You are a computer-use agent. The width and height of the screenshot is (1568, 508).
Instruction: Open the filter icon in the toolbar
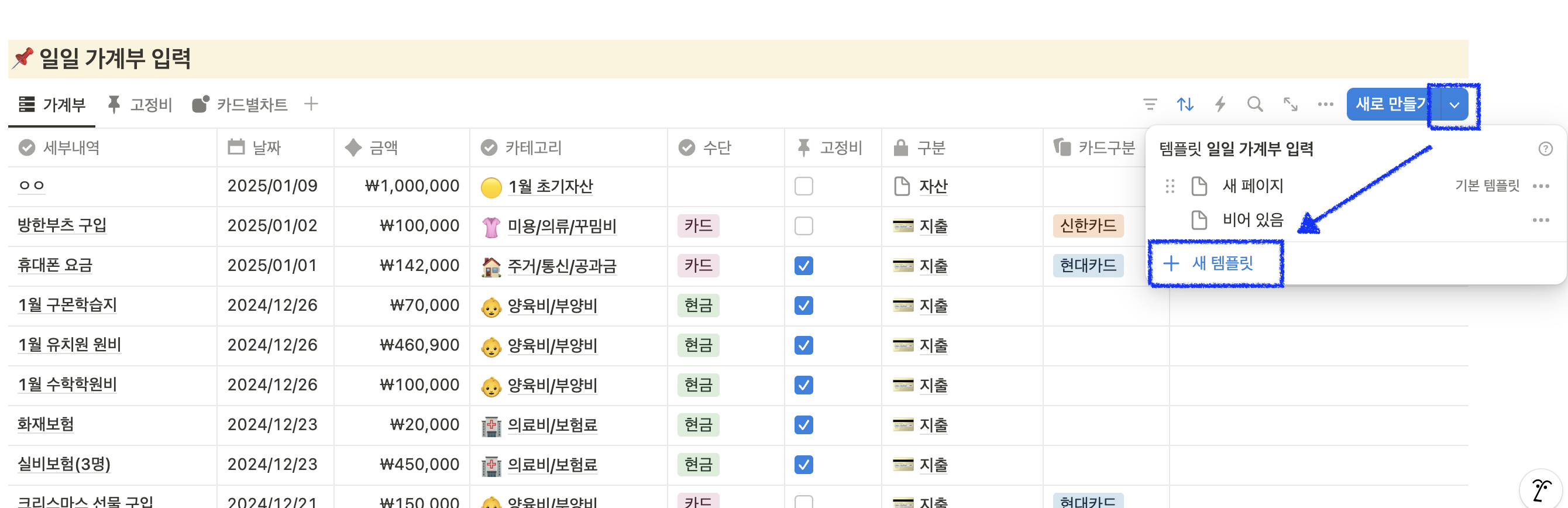[1150, 104]
